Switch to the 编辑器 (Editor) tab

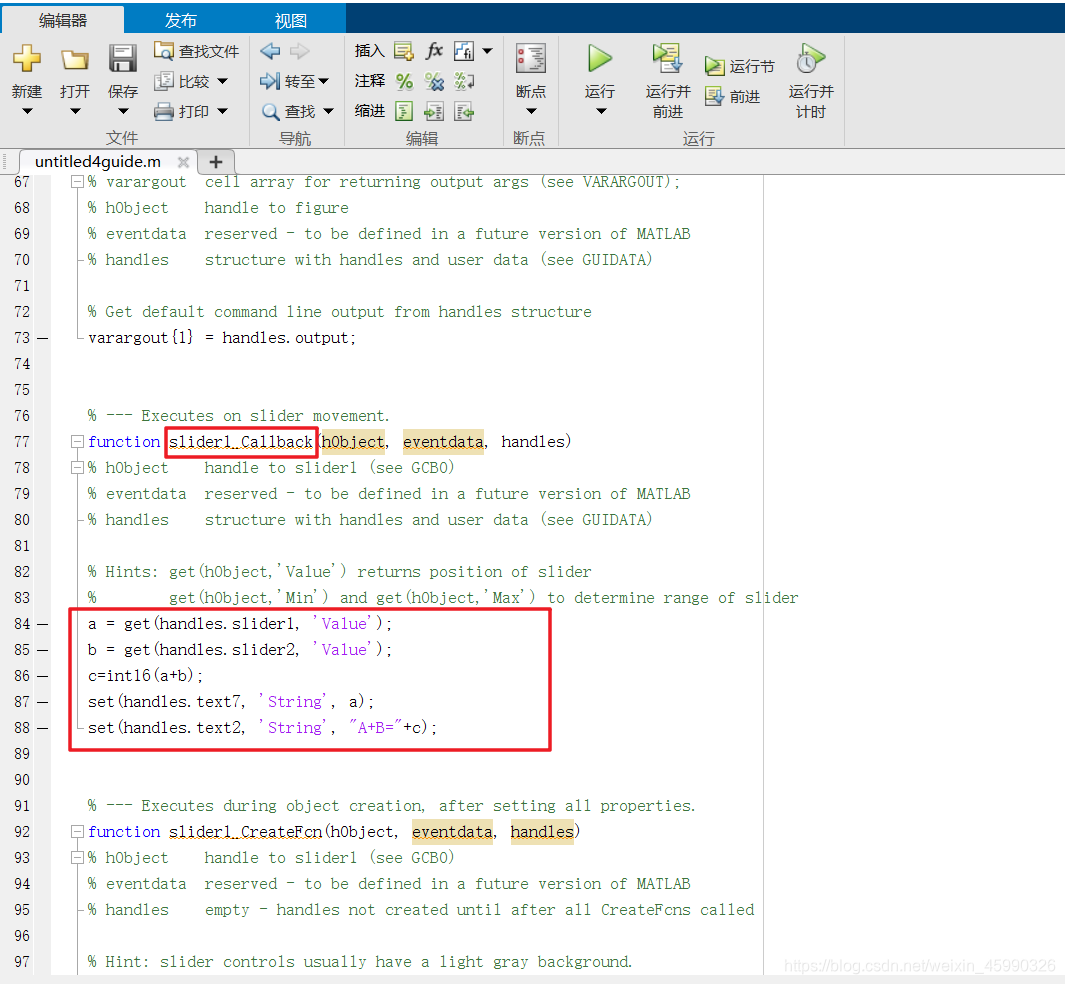point(62,20)
